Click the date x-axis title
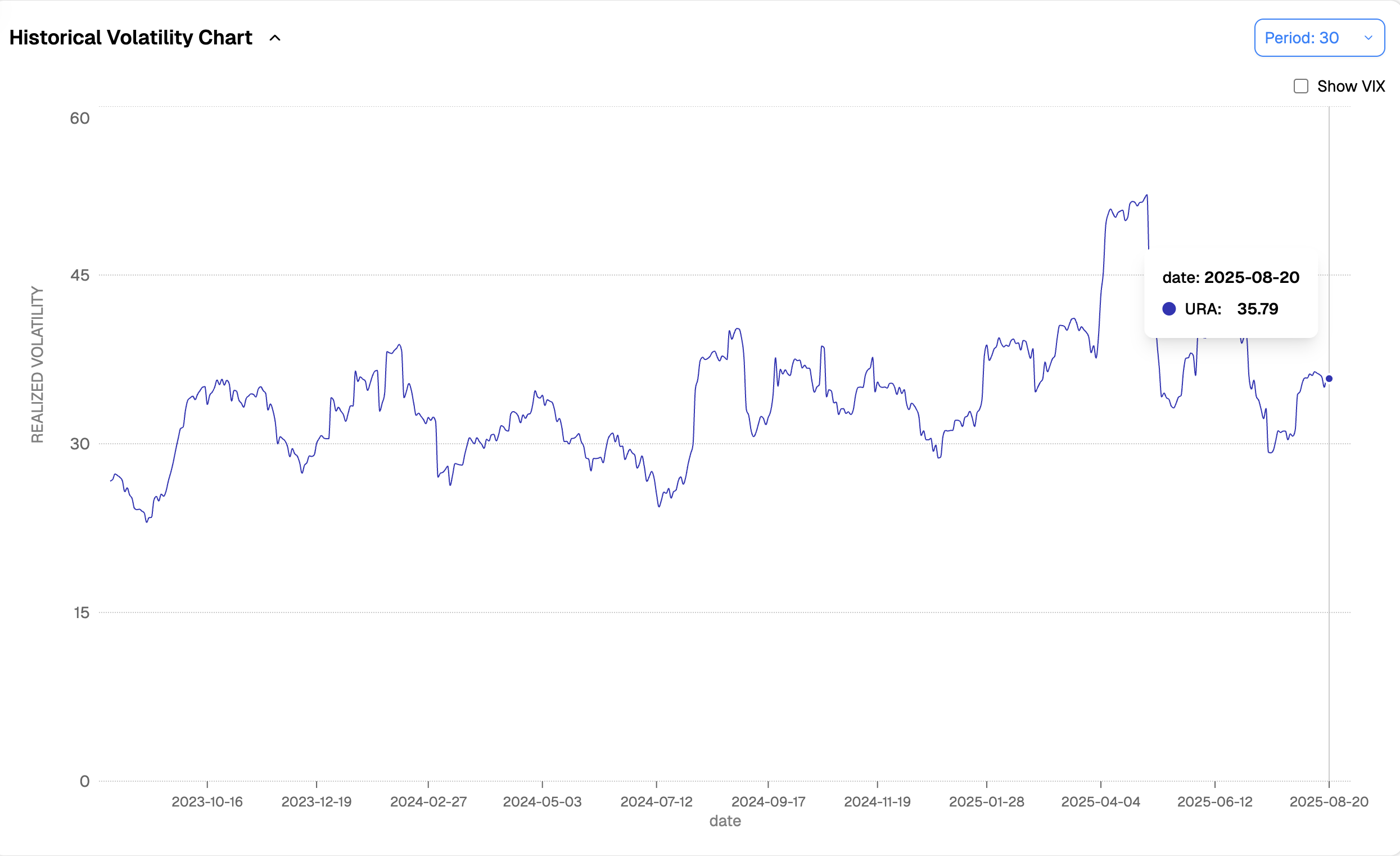The image size is (1400, 856). coord(725,821)
